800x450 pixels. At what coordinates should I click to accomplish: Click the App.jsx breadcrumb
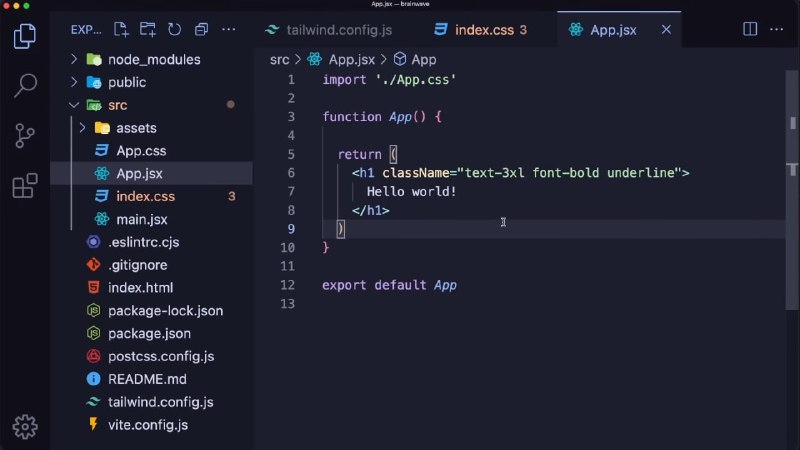[341, 60]
